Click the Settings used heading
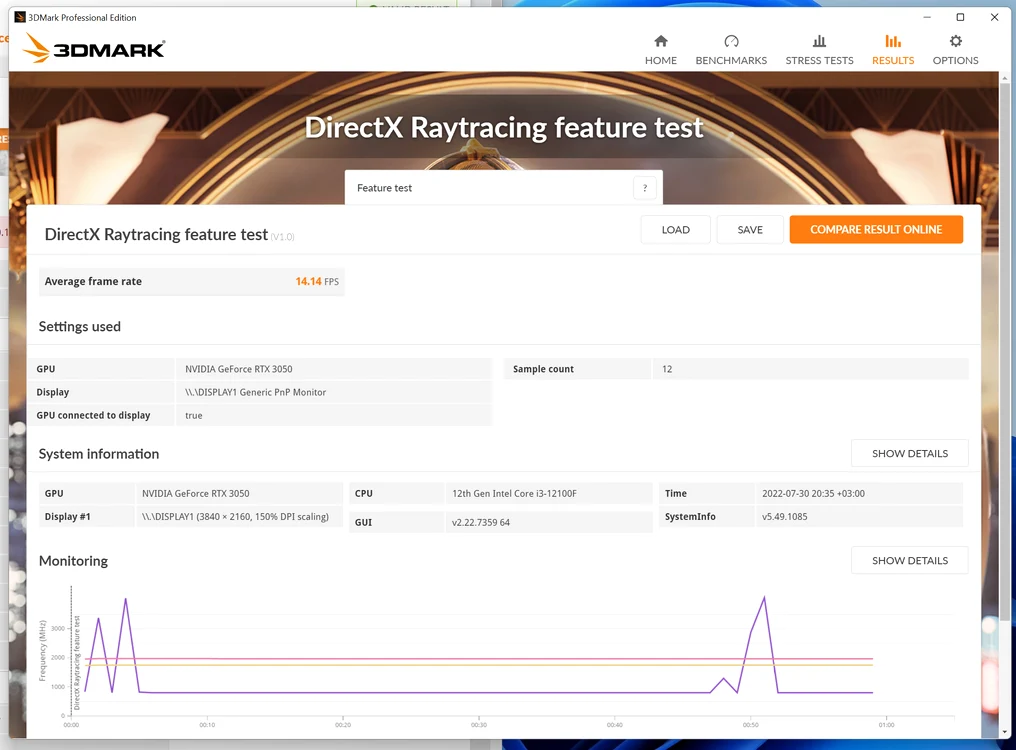1016x750 pixels. (80, 326)
